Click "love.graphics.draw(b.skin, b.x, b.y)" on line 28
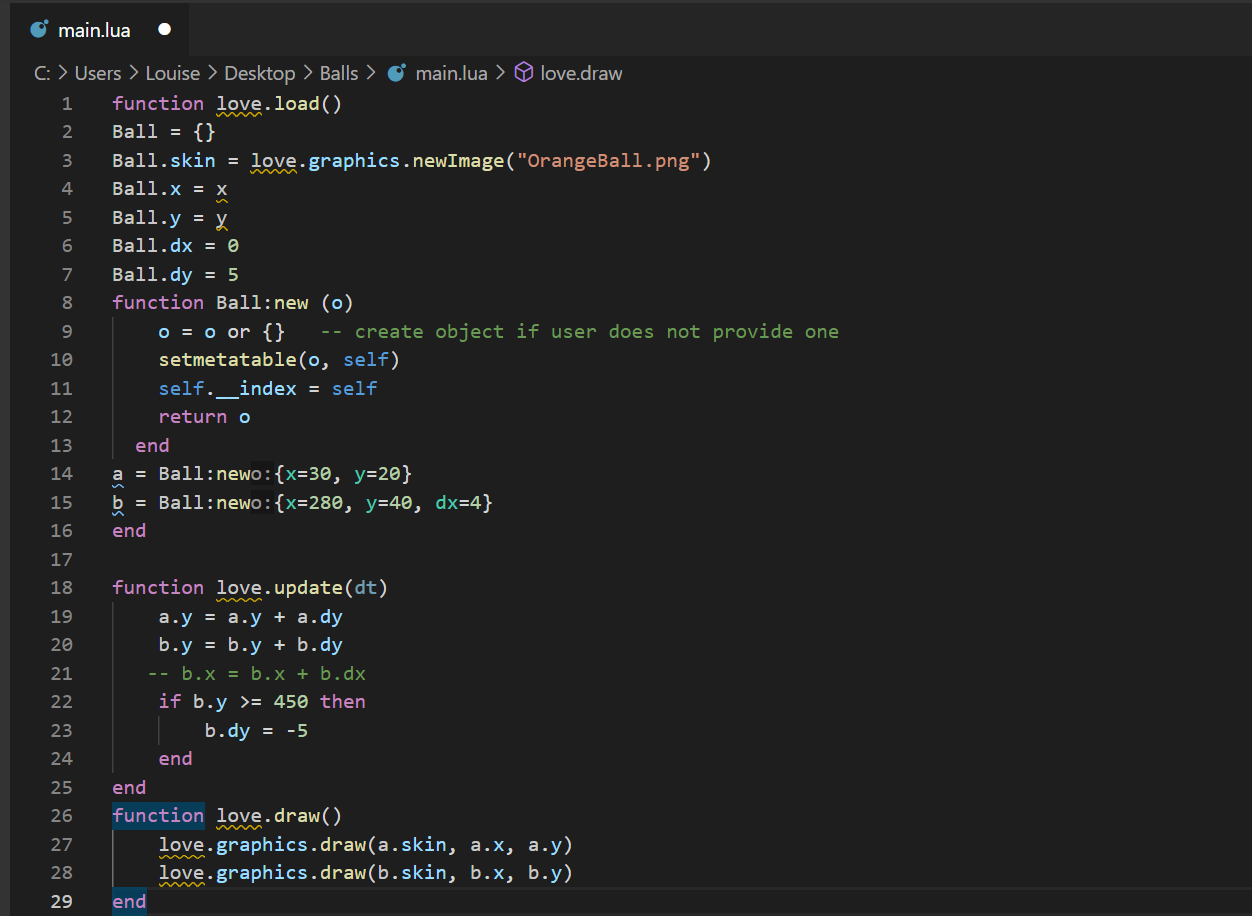The image size is (1252, 916). tap(366, 872)
